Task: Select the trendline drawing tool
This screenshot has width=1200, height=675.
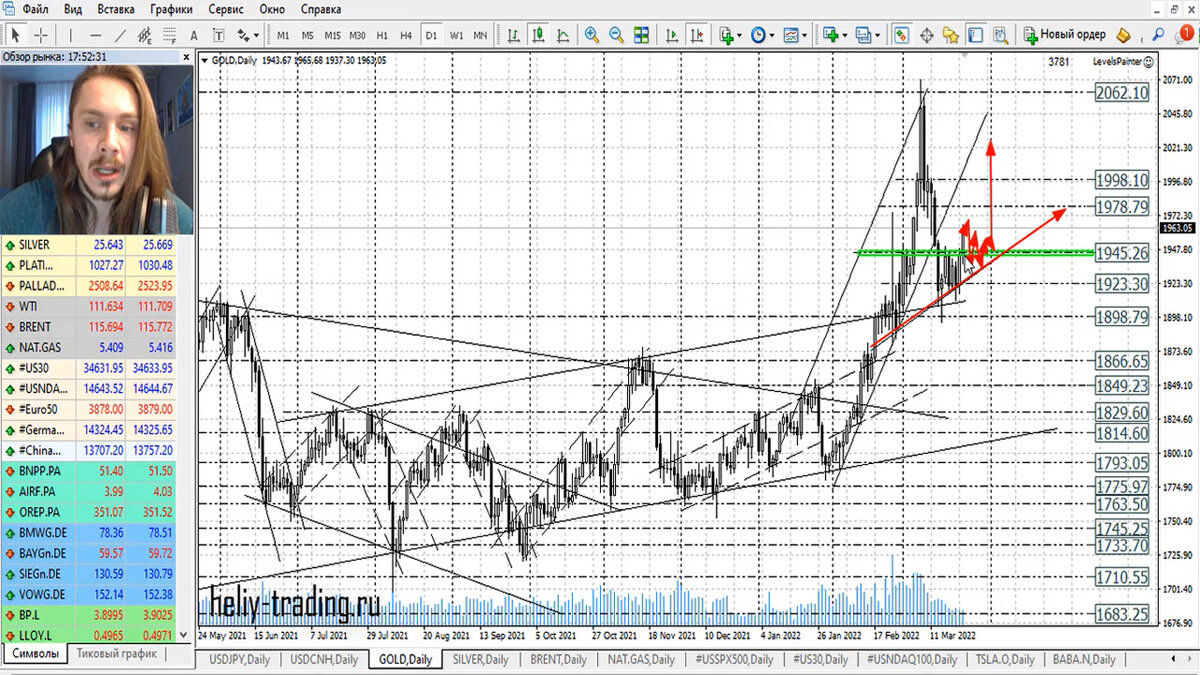Action: coord(119,35)
